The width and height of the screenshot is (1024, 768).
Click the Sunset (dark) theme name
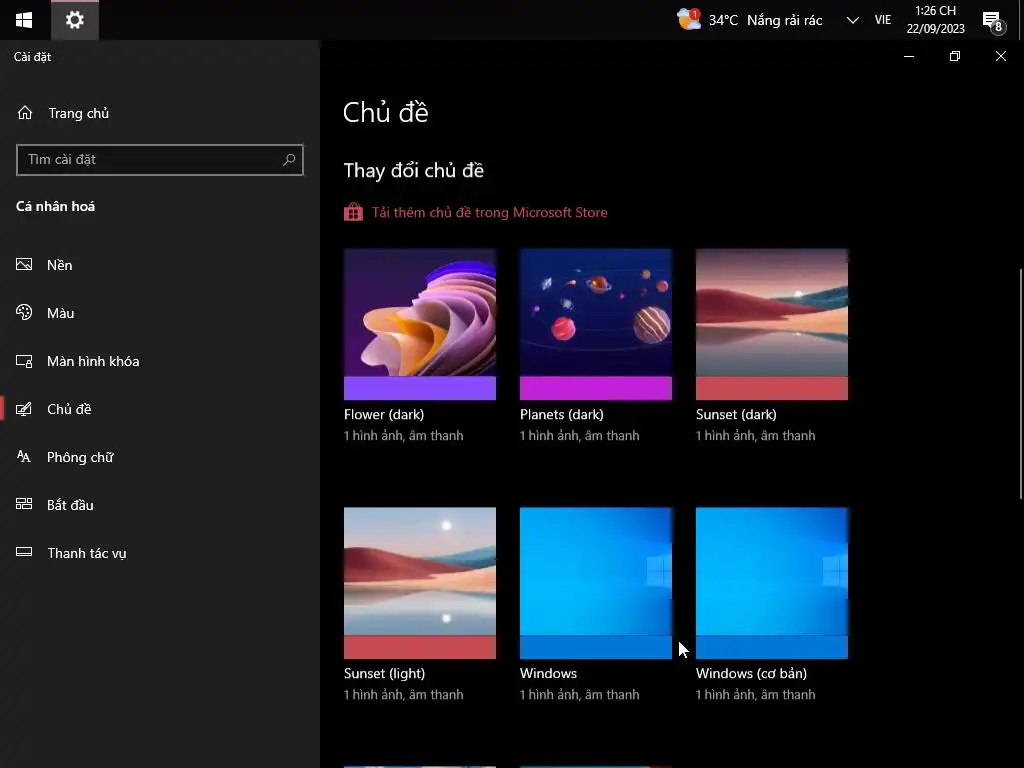tap(736, 415)
